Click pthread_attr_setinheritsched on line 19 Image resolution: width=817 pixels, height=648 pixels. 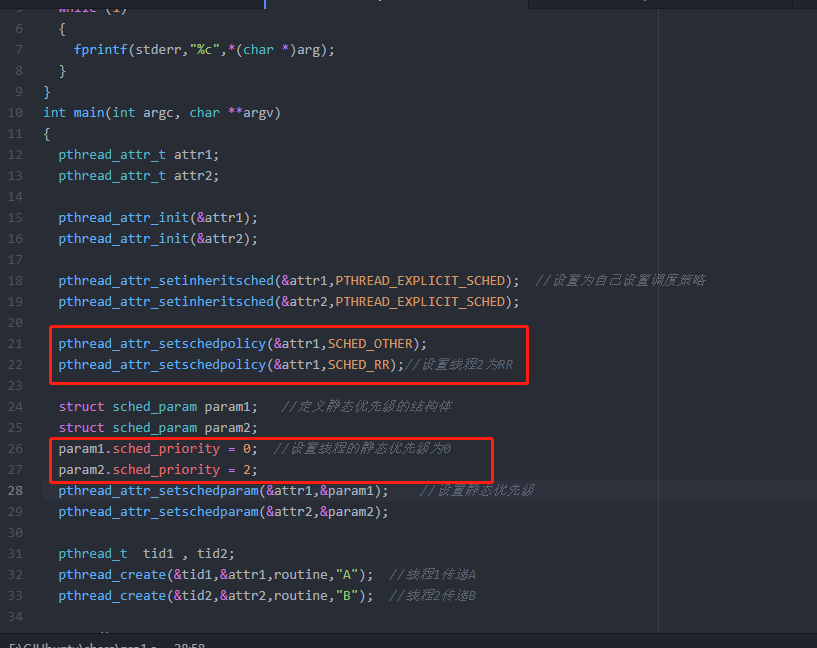pos(166,302)
